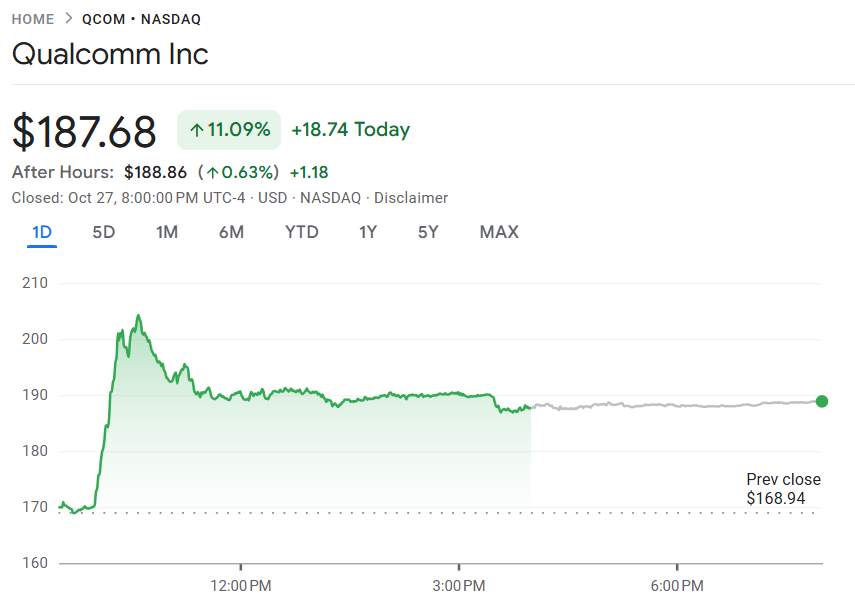Click the green dot ending the chart line

pos(822,401)
